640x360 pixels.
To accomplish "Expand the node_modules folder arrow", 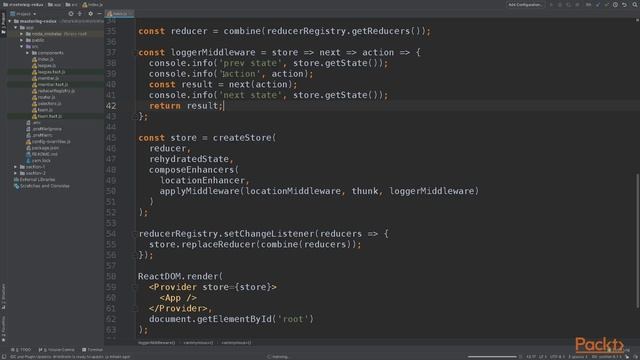I will pos(22,34).
